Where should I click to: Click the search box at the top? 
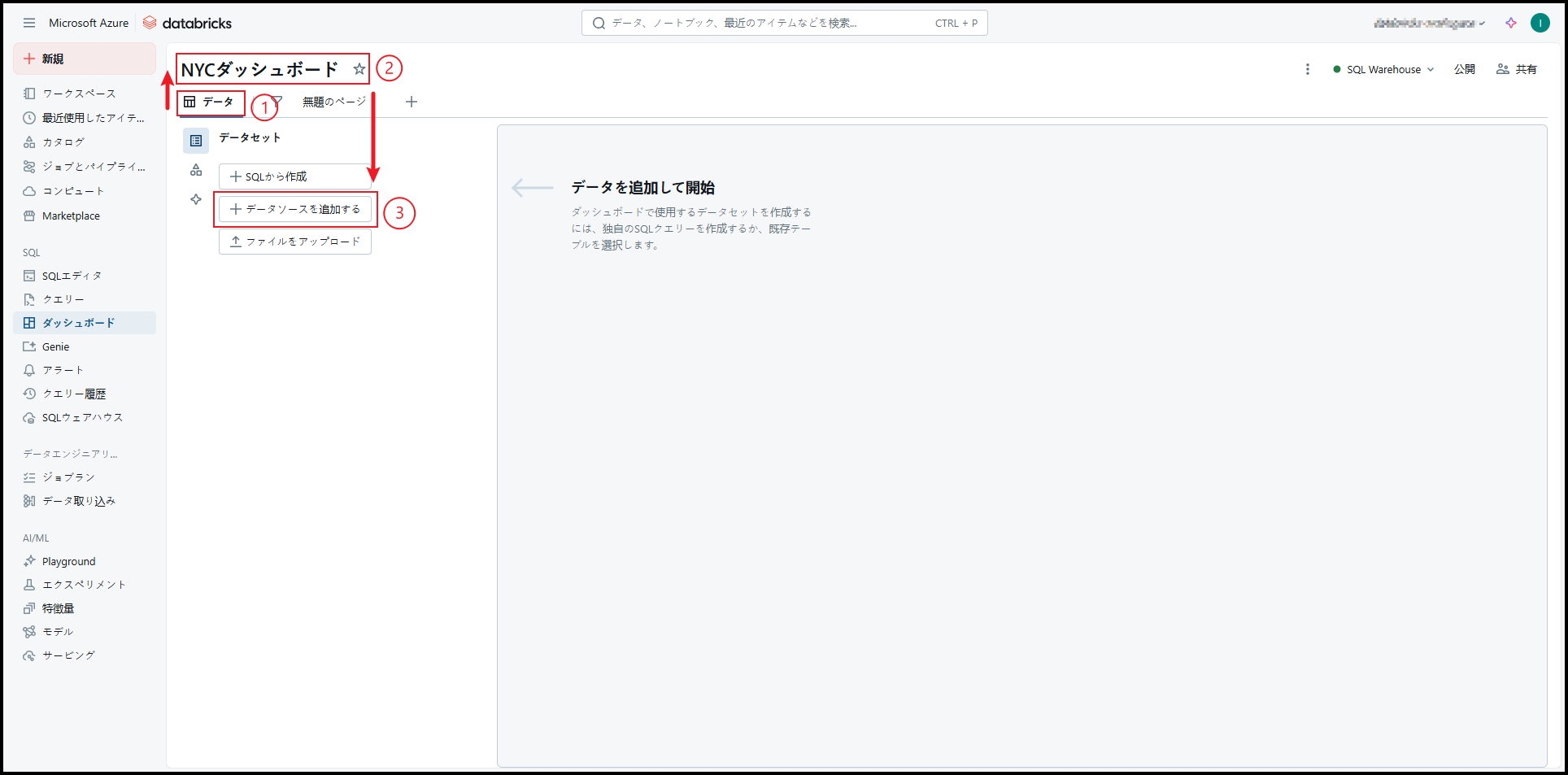[785, 23]
